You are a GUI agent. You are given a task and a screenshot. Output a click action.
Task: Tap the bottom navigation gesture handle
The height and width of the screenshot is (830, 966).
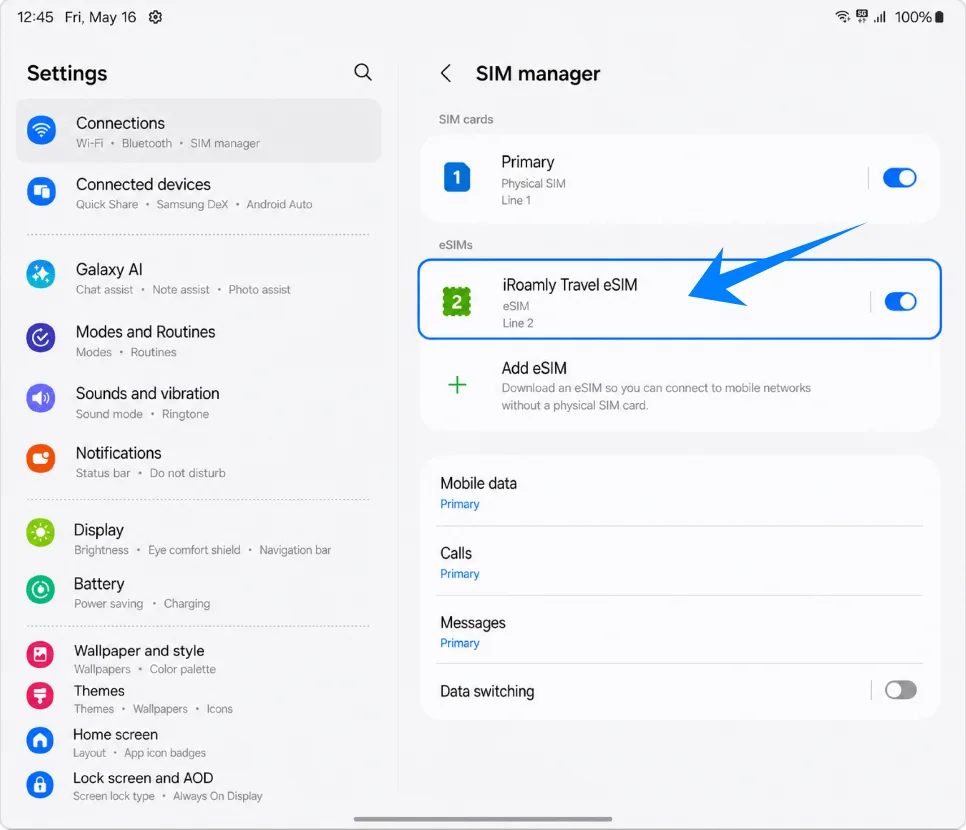(x=482, y=819)
